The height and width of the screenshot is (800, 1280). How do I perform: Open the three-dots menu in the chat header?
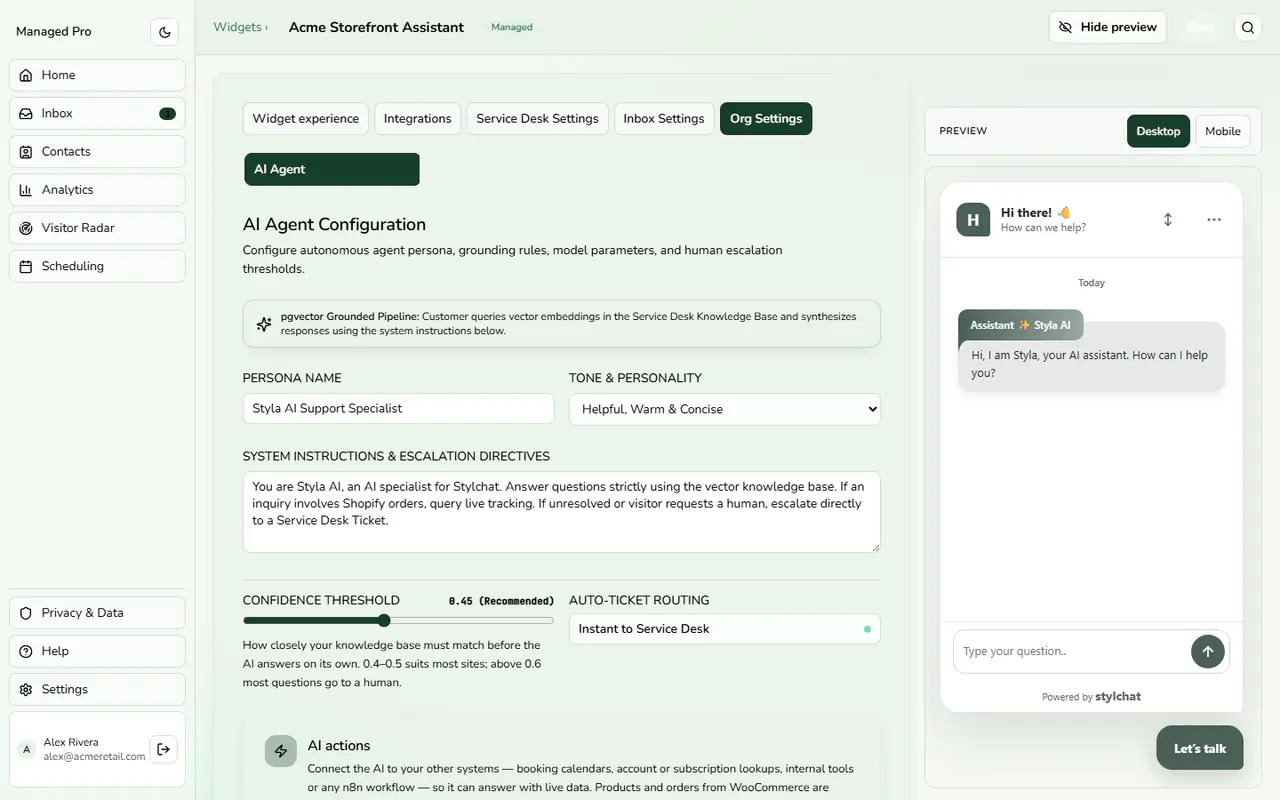pyautogui.click(x=1214, y=220)
